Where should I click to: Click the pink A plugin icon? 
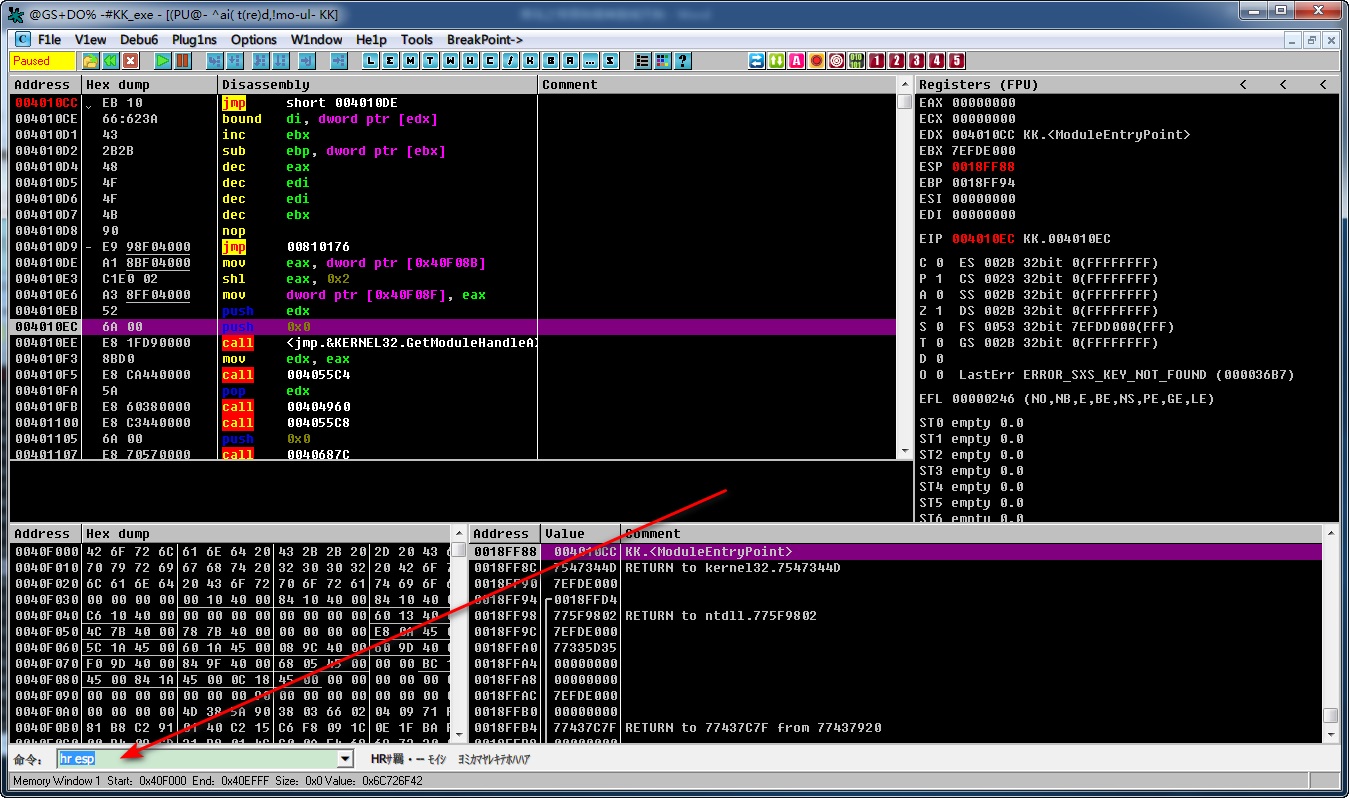click(x=797, y=61)
